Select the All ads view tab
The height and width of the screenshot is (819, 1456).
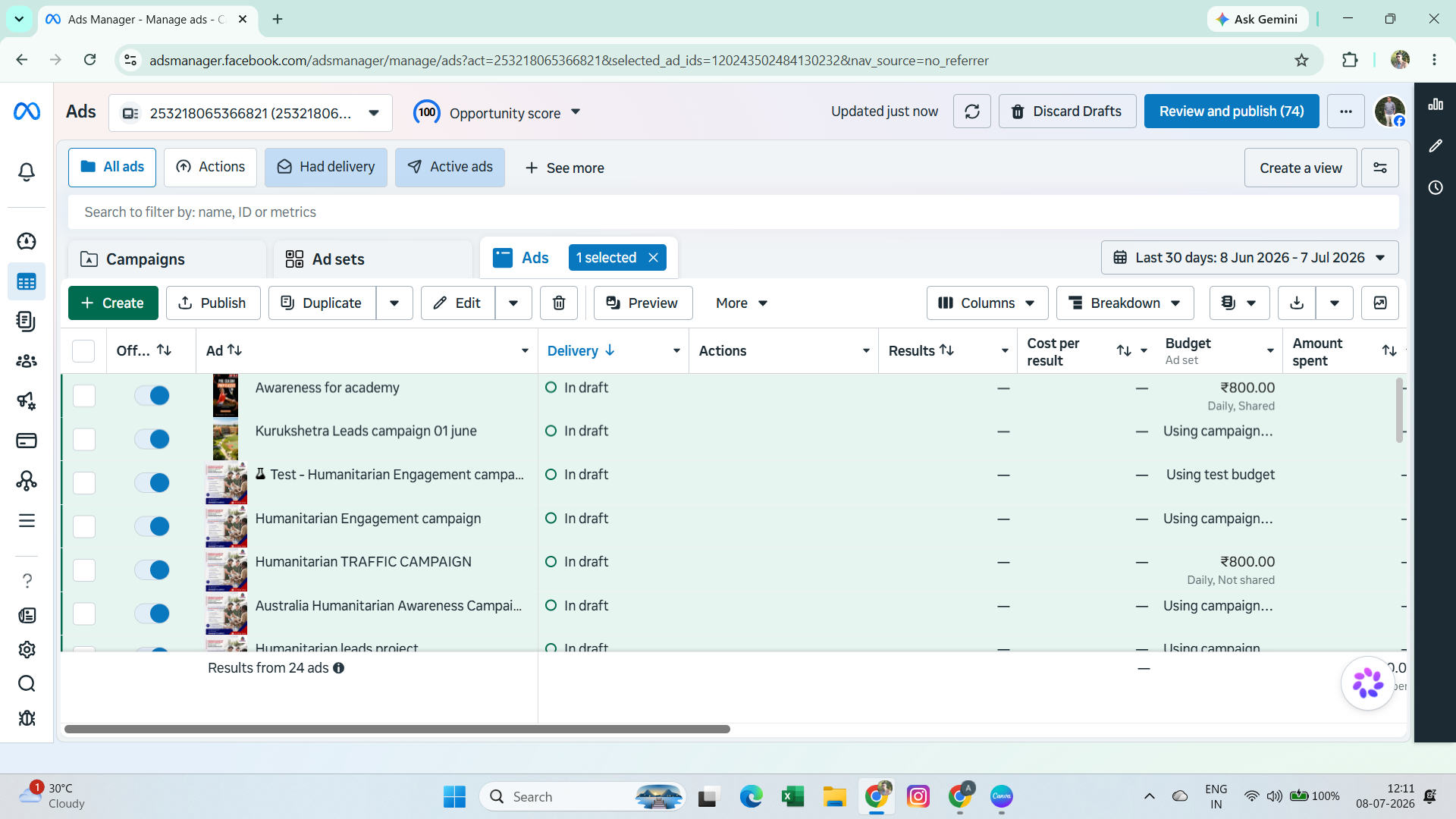click(x=112, y=167)
